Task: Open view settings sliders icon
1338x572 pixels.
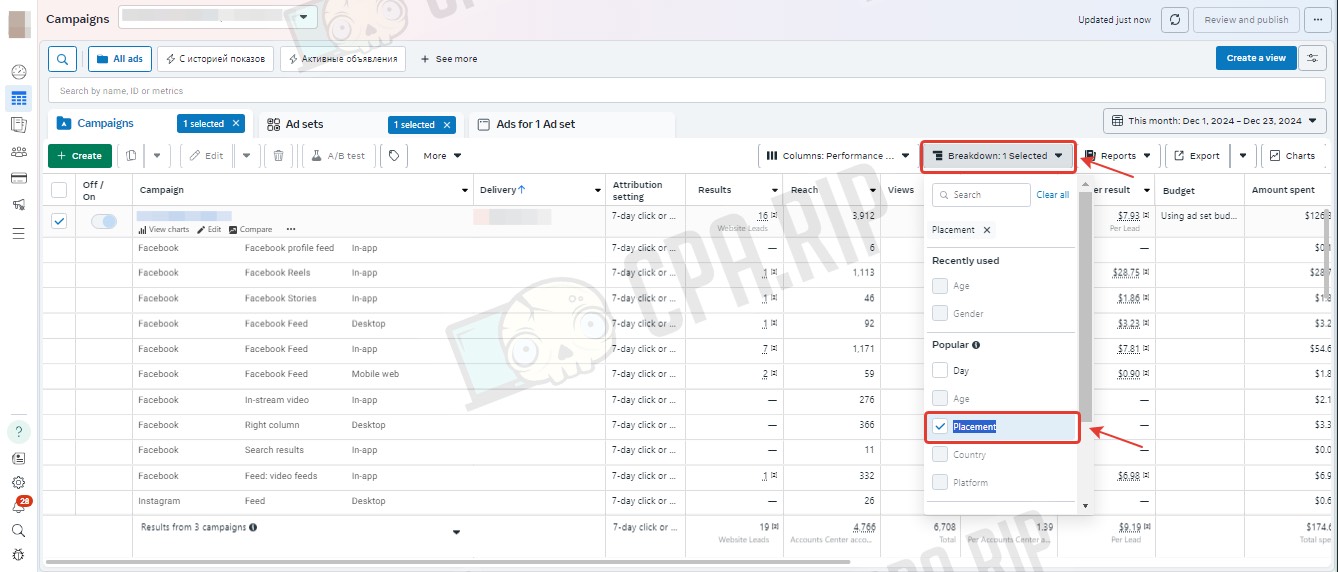Action: click(1312, 58)
